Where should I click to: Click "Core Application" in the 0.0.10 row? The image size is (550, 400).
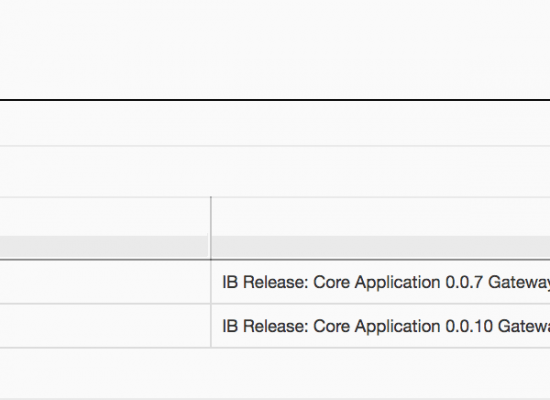[x=376, y=326]
